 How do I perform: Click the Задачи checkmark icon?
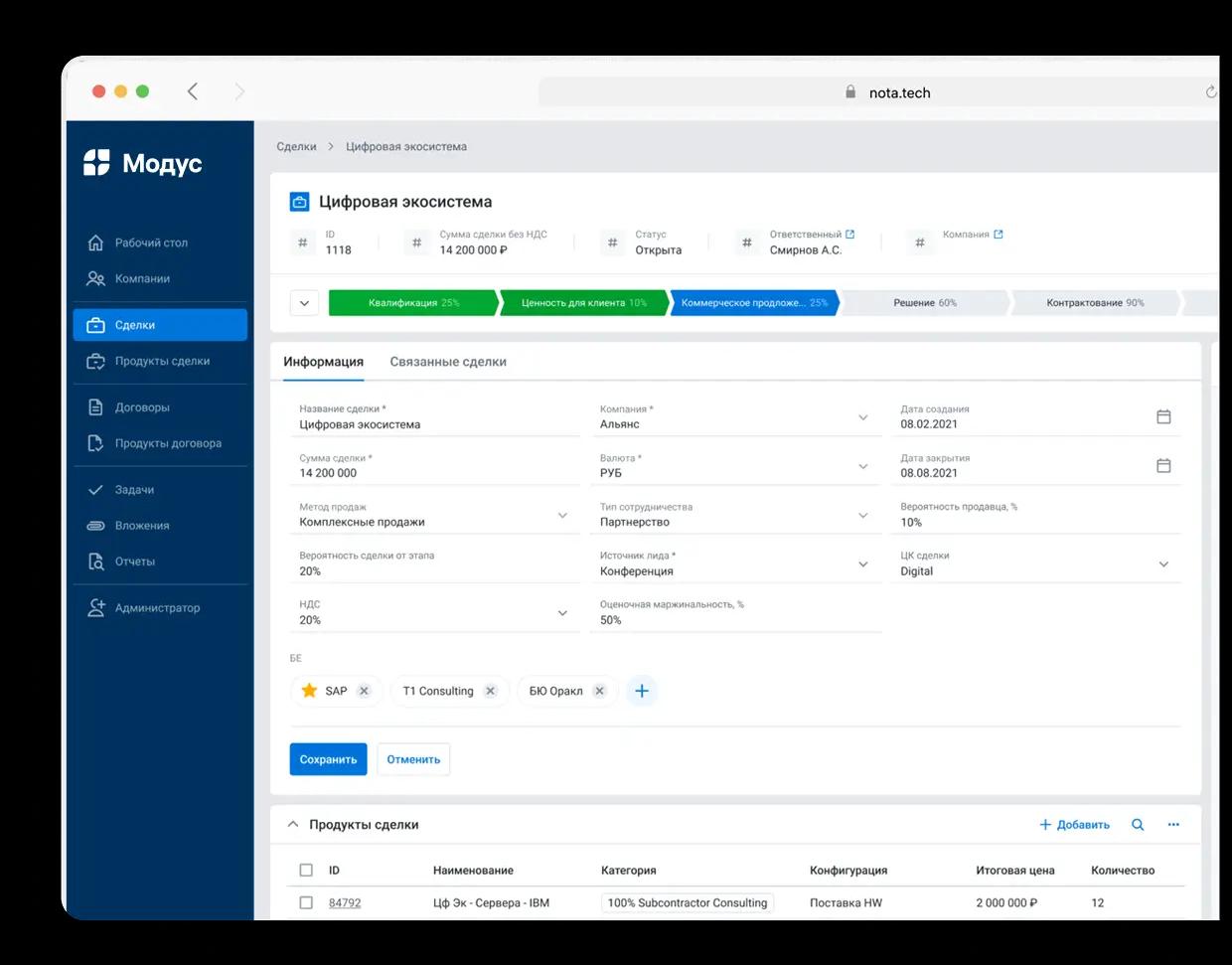click(95, 490)
